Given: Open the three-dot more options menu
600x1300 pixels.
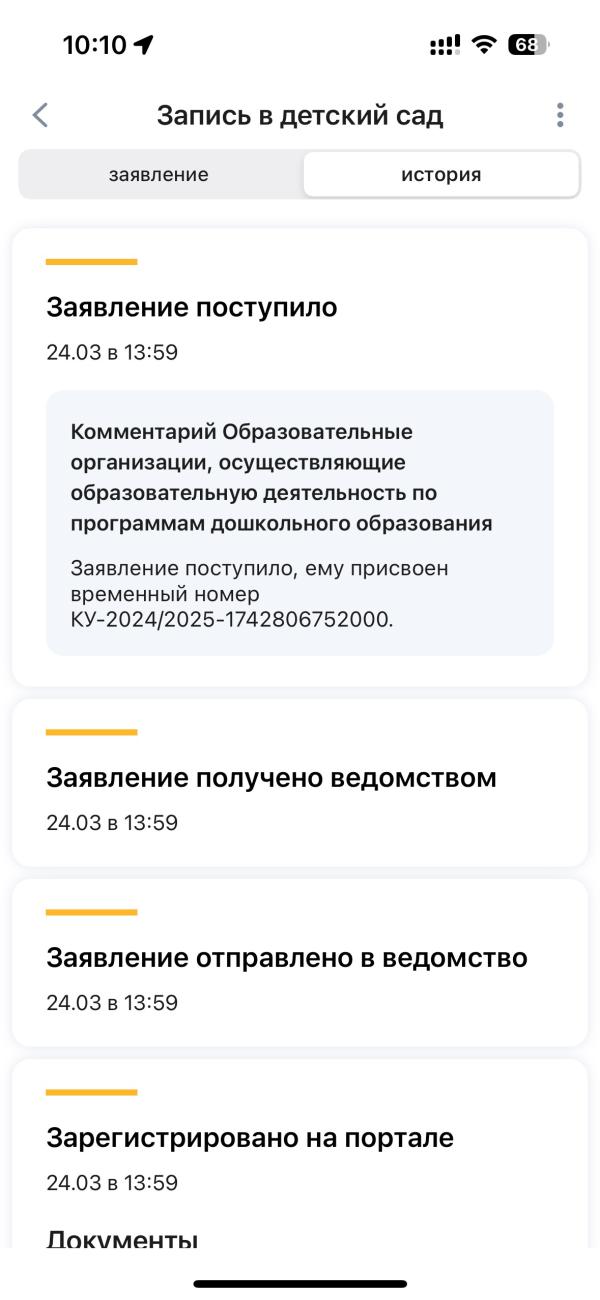Looking at the screenshot, I should [x=560, y=115].
